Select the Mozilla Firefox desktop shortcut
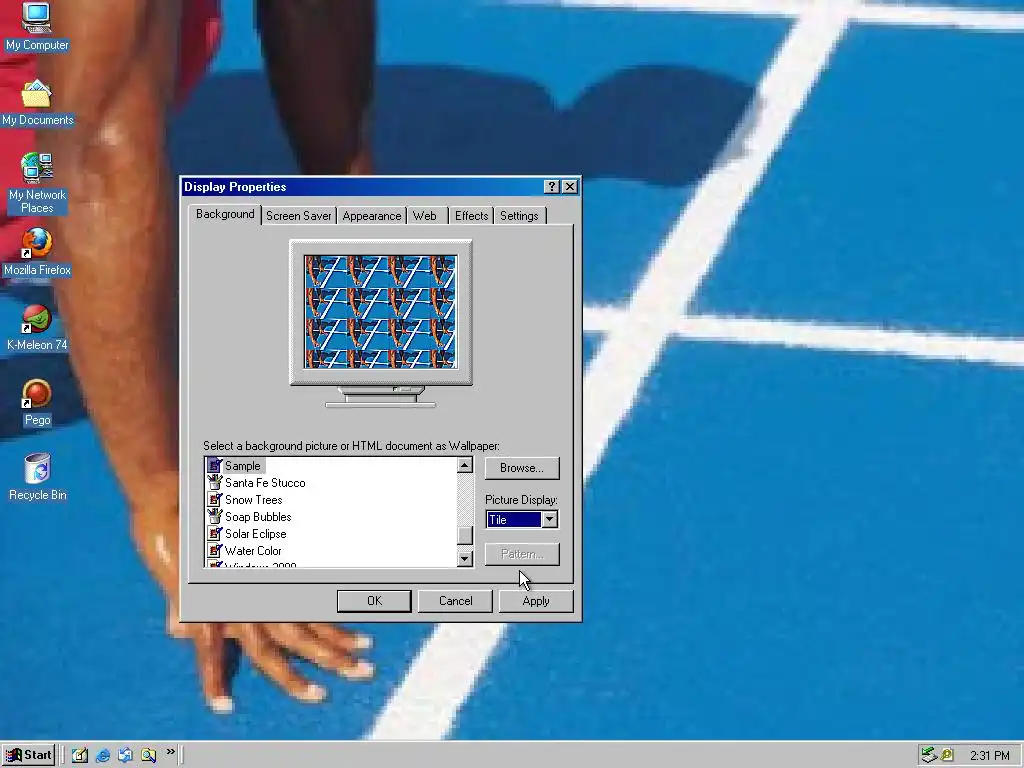 [x=37, y=252]
